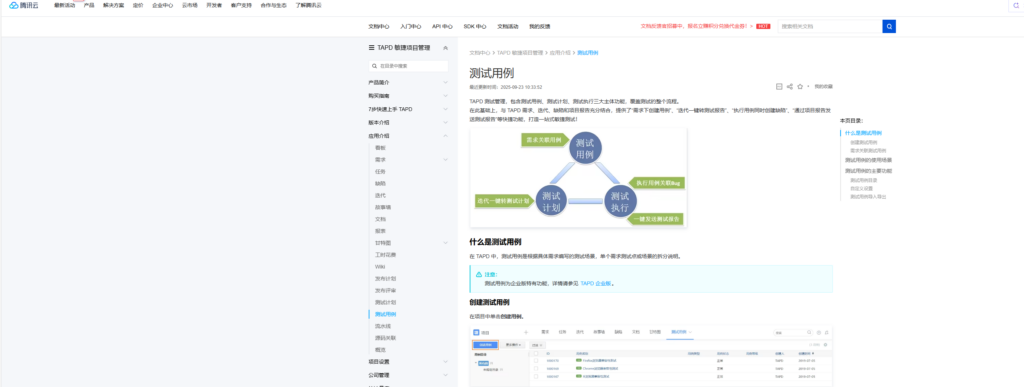Image resolution: width=1024 pixels, height=387 pixels.
Task: Expand the 公司管理 section
Action: [445, 375]
